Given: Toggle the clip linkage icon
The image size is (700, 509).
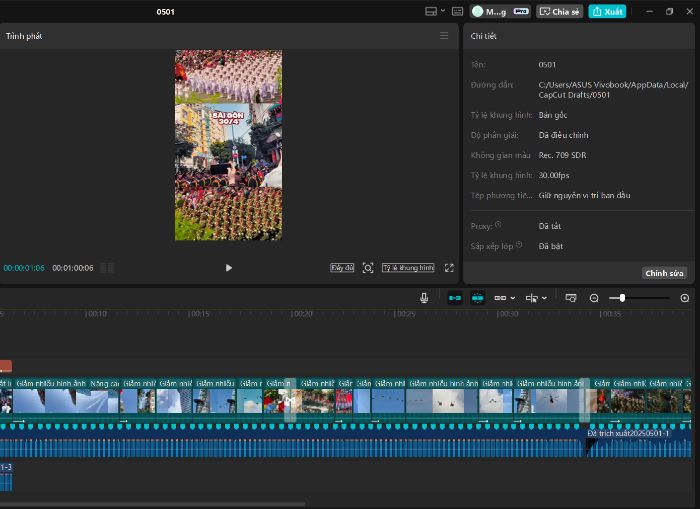Looking at the screenshot, I should click(500, 298).
